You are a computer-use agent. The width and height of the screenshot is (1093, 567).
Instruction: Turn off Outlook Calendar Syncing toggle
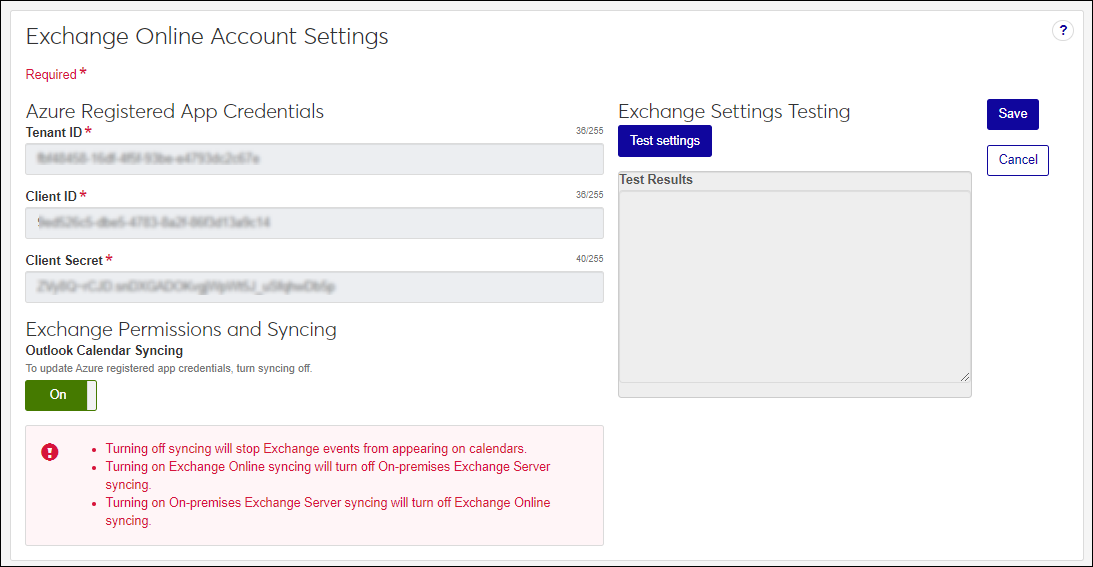coord(61,395)
